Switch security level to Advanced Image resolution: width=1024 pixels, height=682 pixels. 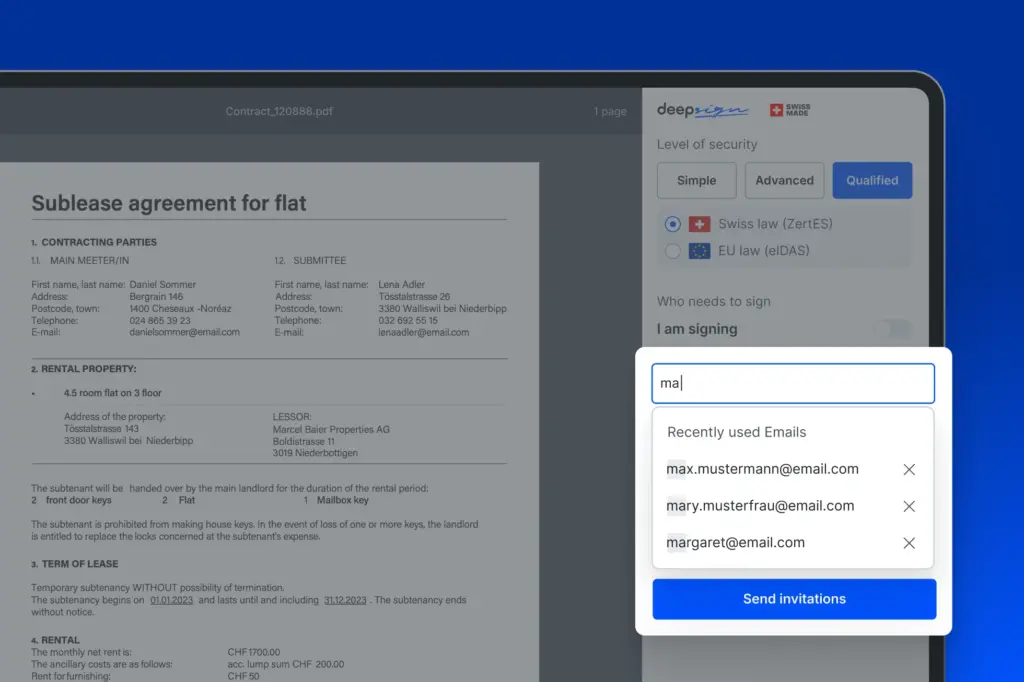(x=784, y=181)
